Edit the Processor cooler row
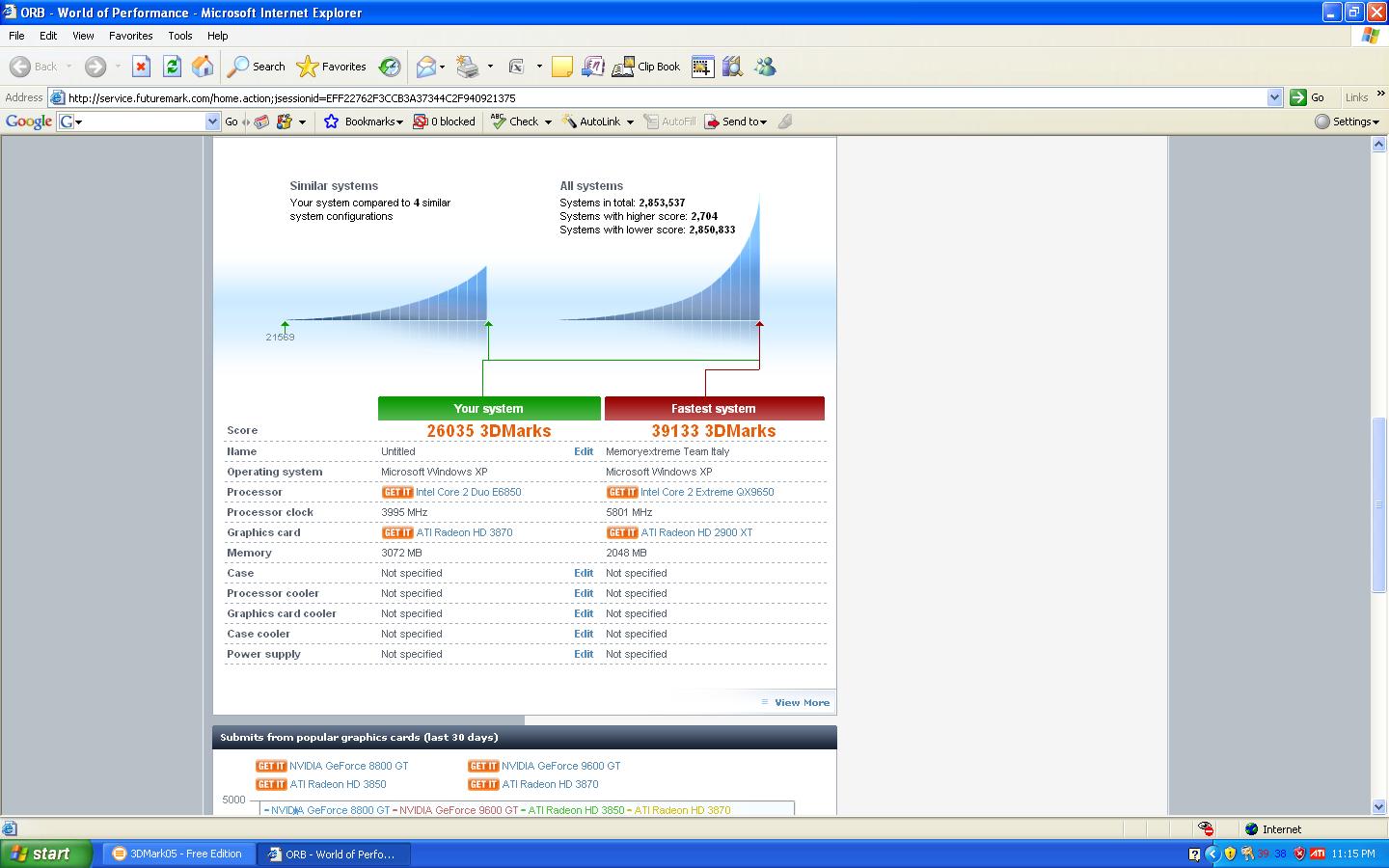This screenshot has height=868, width=1389. click(584, 593)
